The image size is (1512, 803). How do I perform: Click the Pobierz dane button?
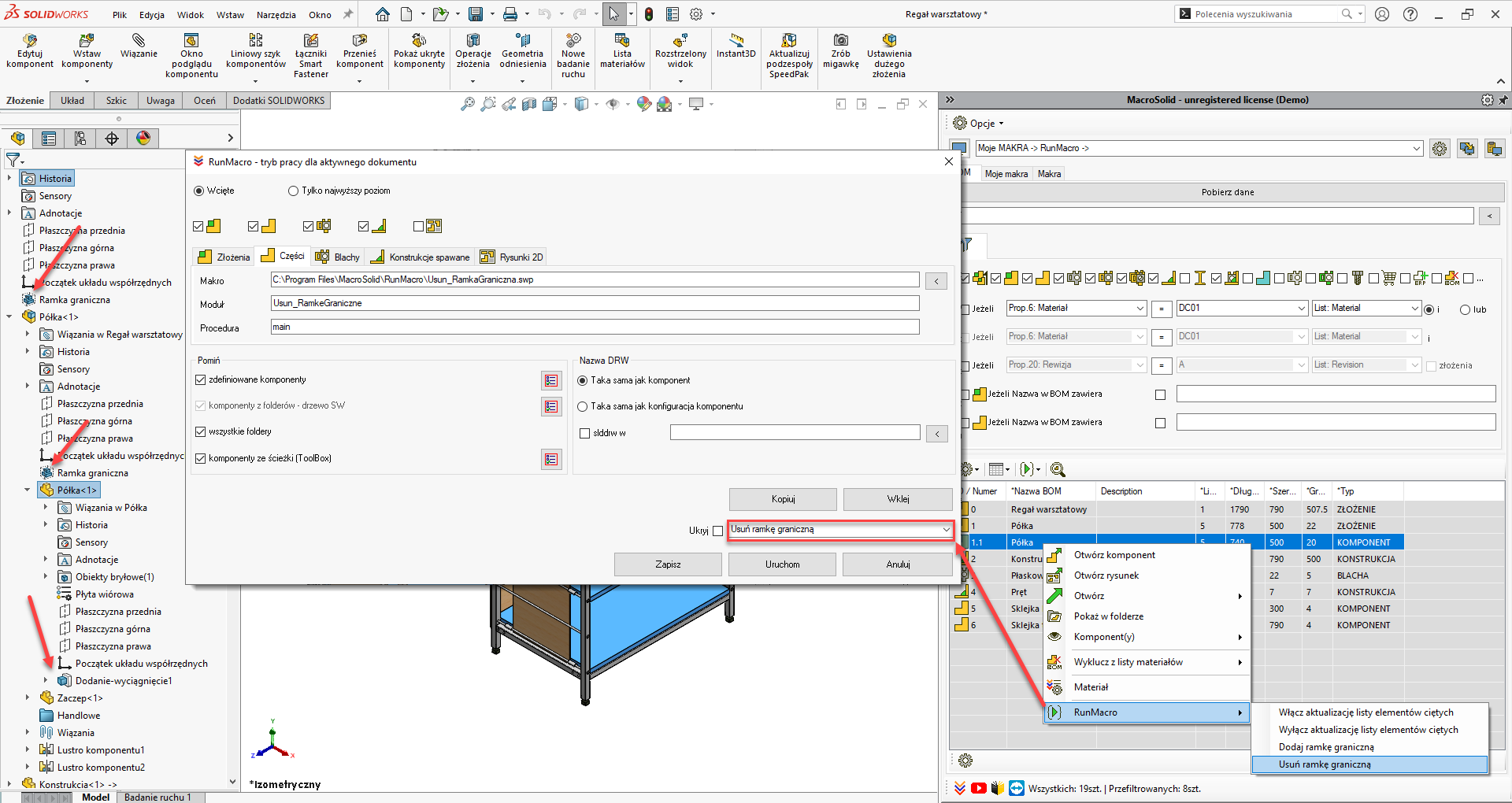coord(1228,192)
